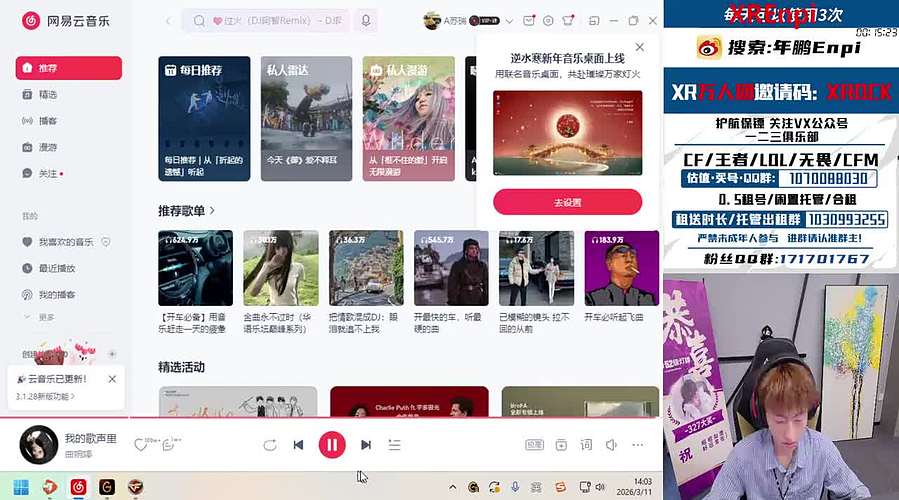Open the 开车必备 playlist cover
This screenshot has width=899, height=500.
pyautogui.click(x=196, y=268)
